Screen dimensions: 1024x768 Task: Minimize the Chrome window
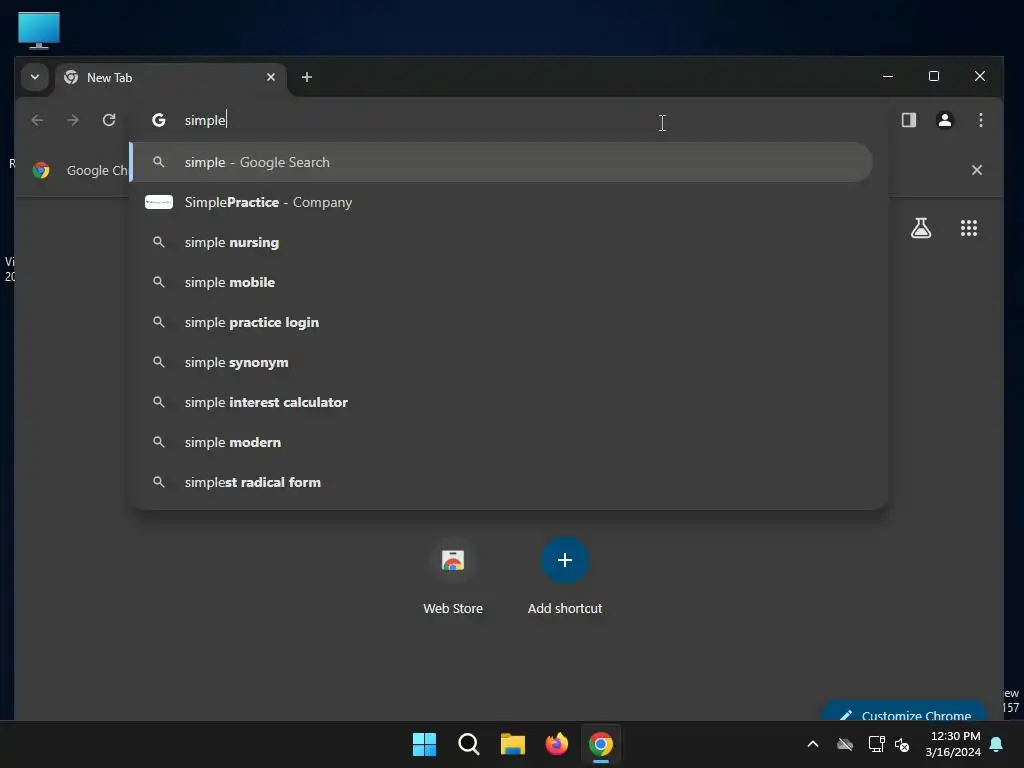tap(888, 76)
